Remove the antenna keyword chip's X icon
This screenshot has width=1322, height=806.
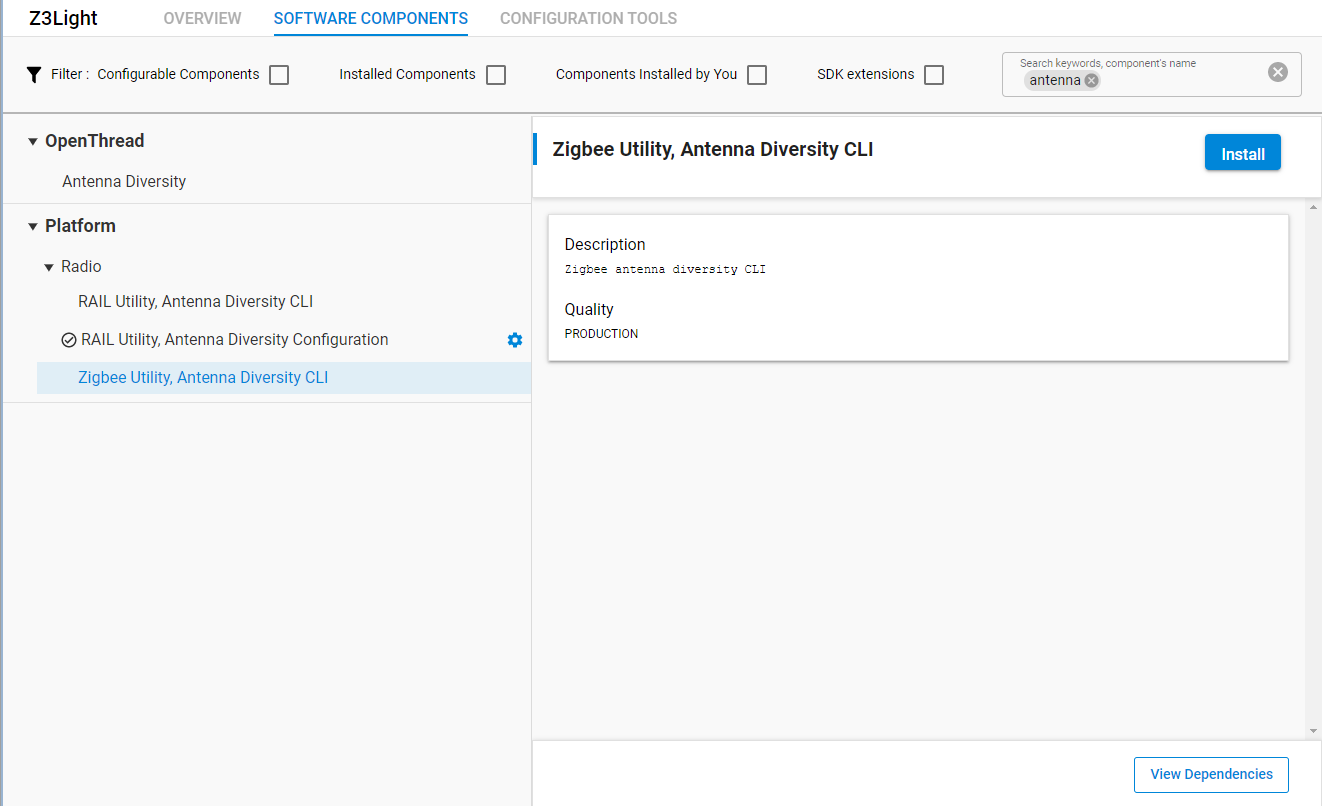point(1091,79)
